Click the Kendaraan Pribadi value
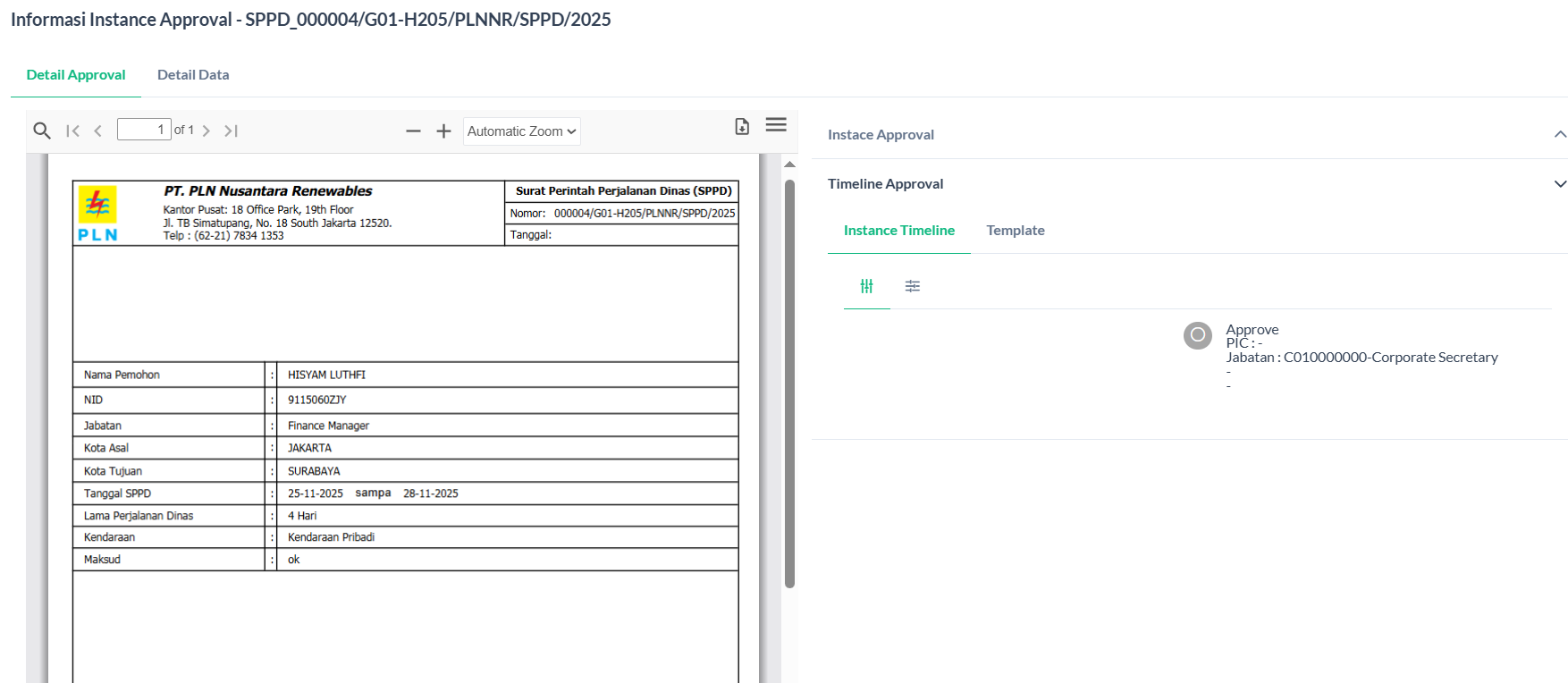1568x683 pixels. 331,537
